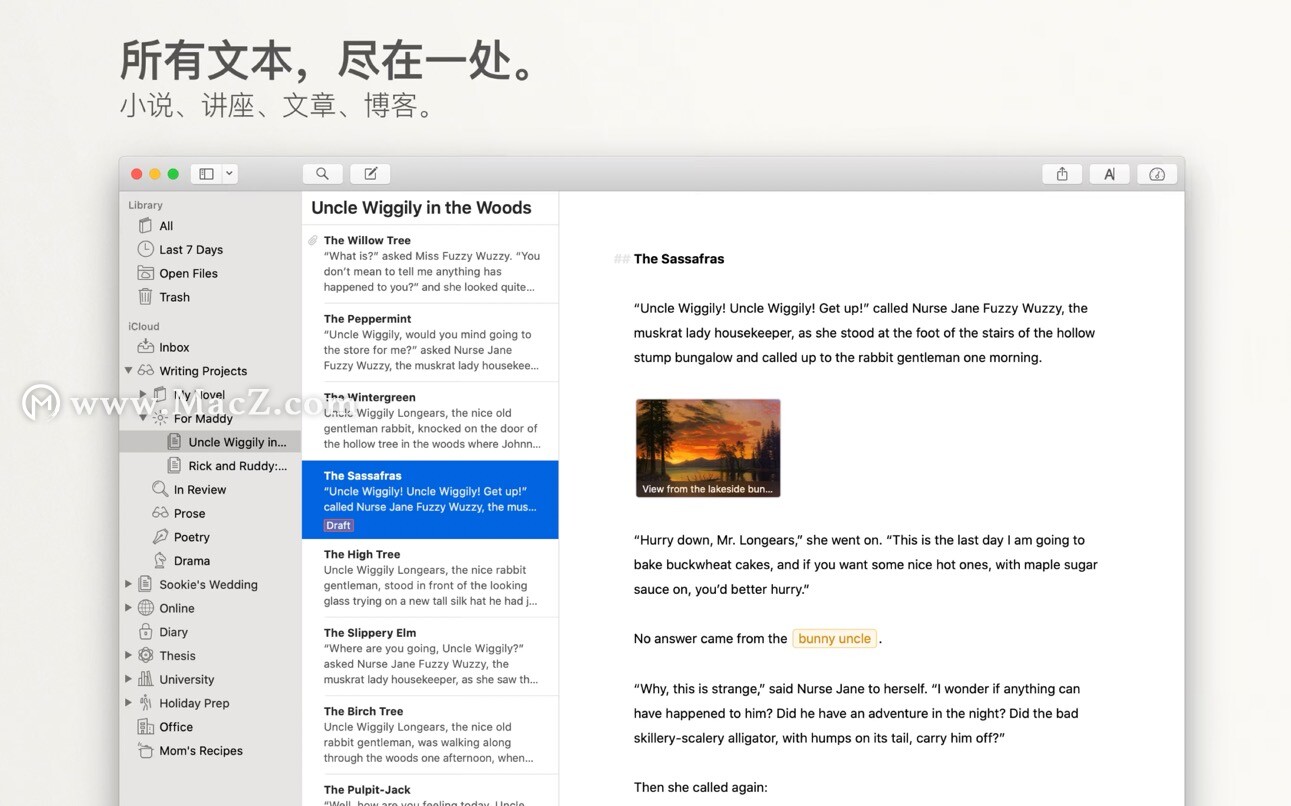The width and height of the screenshot is (1291, 806).
Task: Click the Office cup icon
Action: pos(146,727)
